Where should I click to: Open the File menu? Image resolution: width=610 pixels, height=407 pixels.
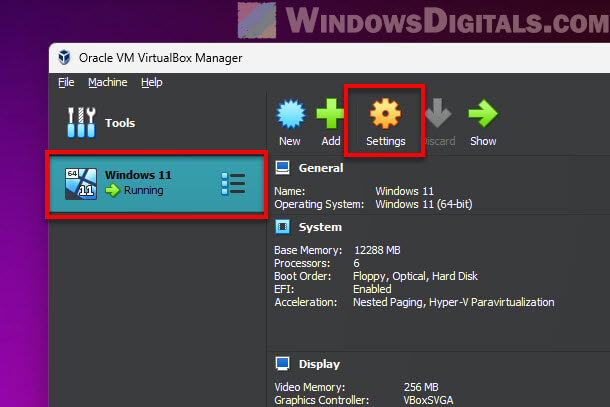[x=66, y=82]
